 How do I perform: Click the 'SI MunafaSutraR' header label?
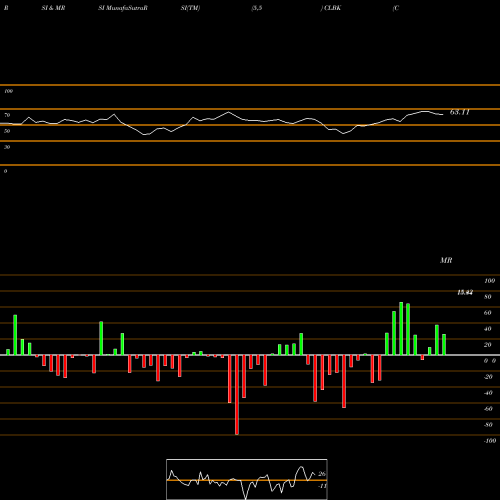[x=123, y=8]
